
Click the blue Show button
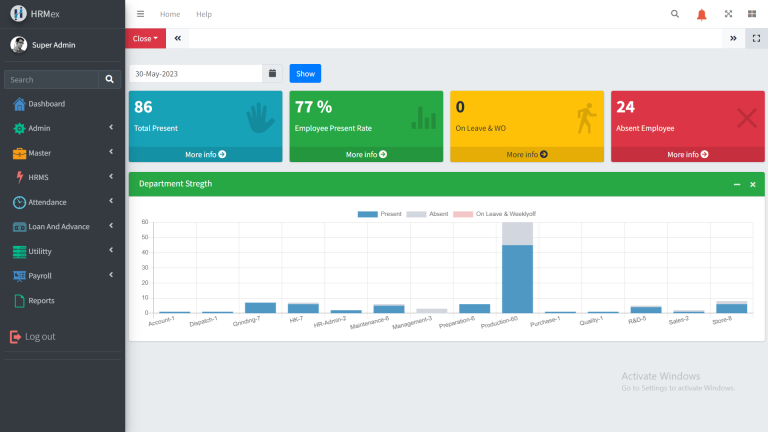pyautogui.click(x=305, y=73)
